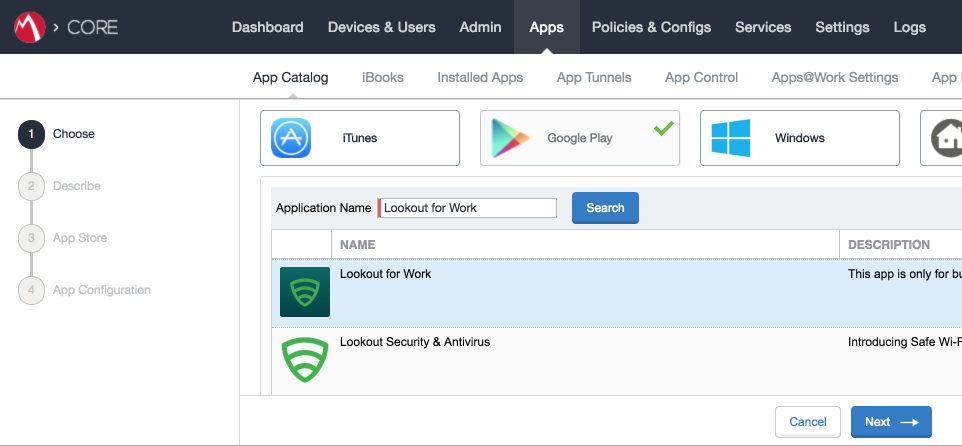Click 'Introducing Safe Wi-F' description text

pos(905,342)
